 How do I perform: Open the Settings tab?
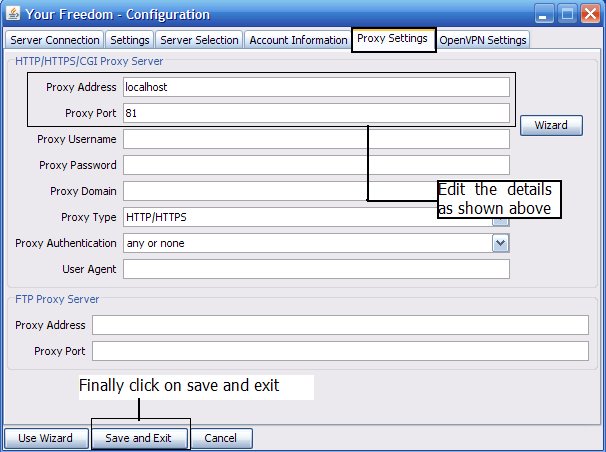pos(130,40)
